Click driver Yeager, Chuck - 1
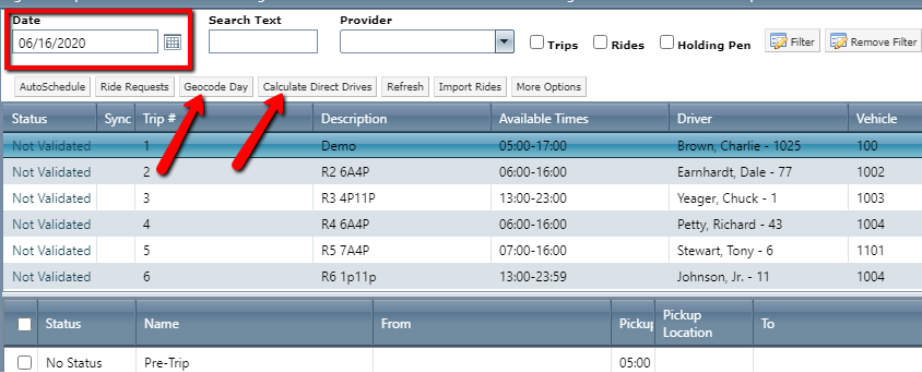 coord(727,199)
